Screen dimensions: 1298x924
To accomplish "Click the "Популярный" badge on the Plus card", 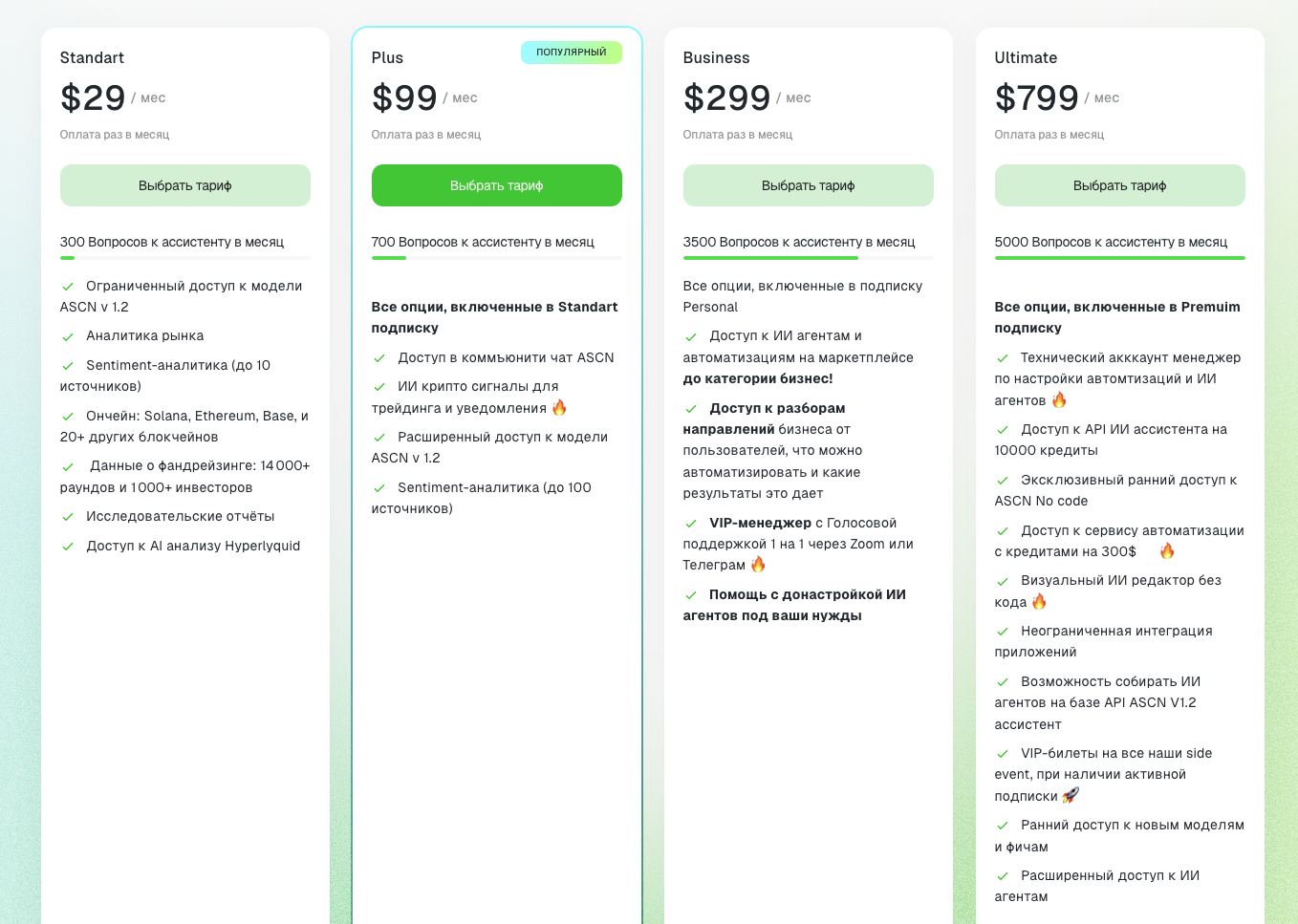I will pos(572,53).
